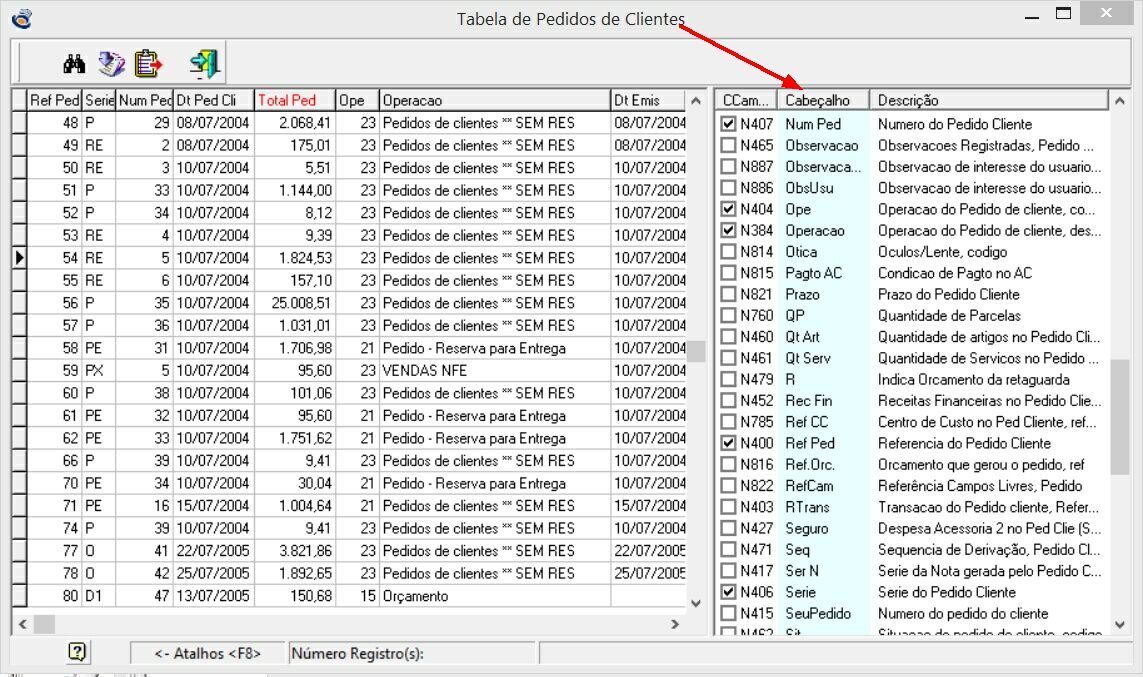Click the exit door toolbar icon

205,64
